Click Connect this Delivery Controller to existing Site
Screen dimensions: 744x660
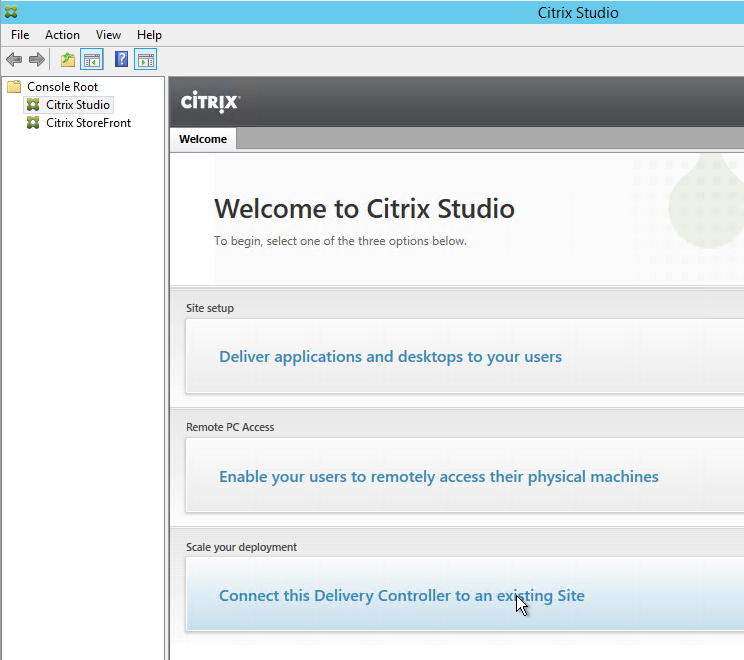tap(401, 595)
